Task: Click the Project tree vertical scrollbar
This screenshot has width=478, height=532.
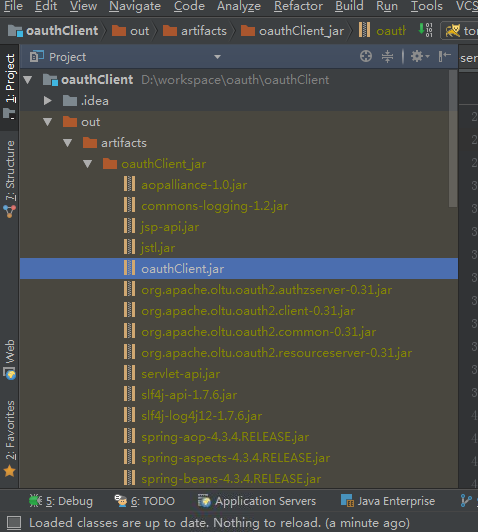Action: coord(453,138)
